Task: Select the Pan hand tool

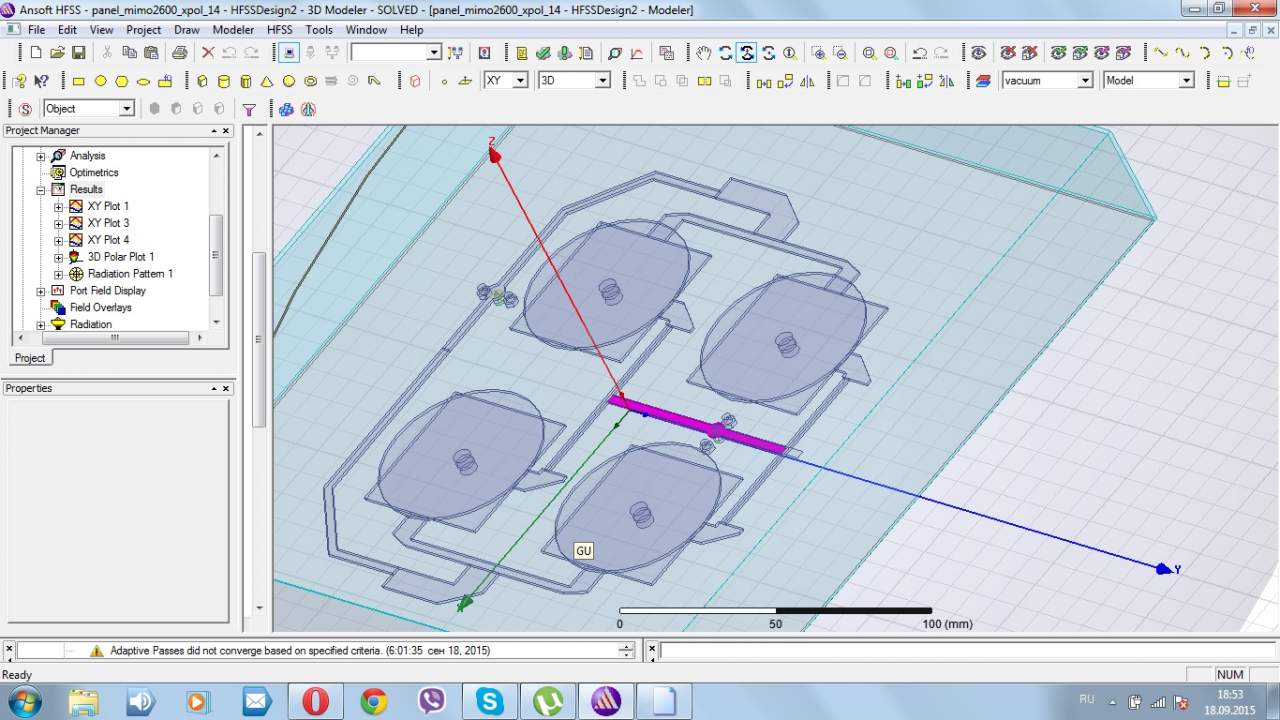Action: pos(704,53)
